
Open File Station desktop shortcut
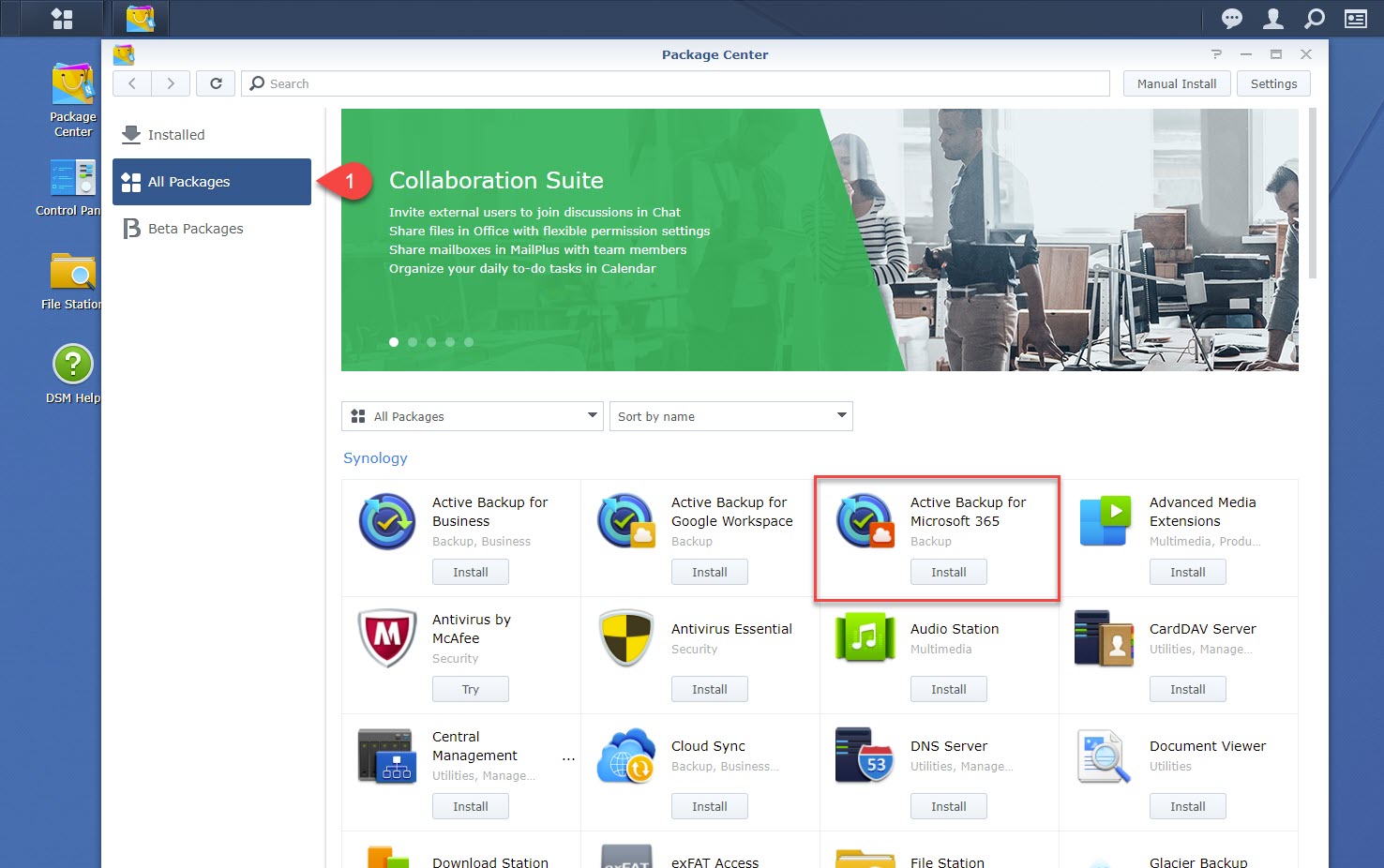(71, 281)
